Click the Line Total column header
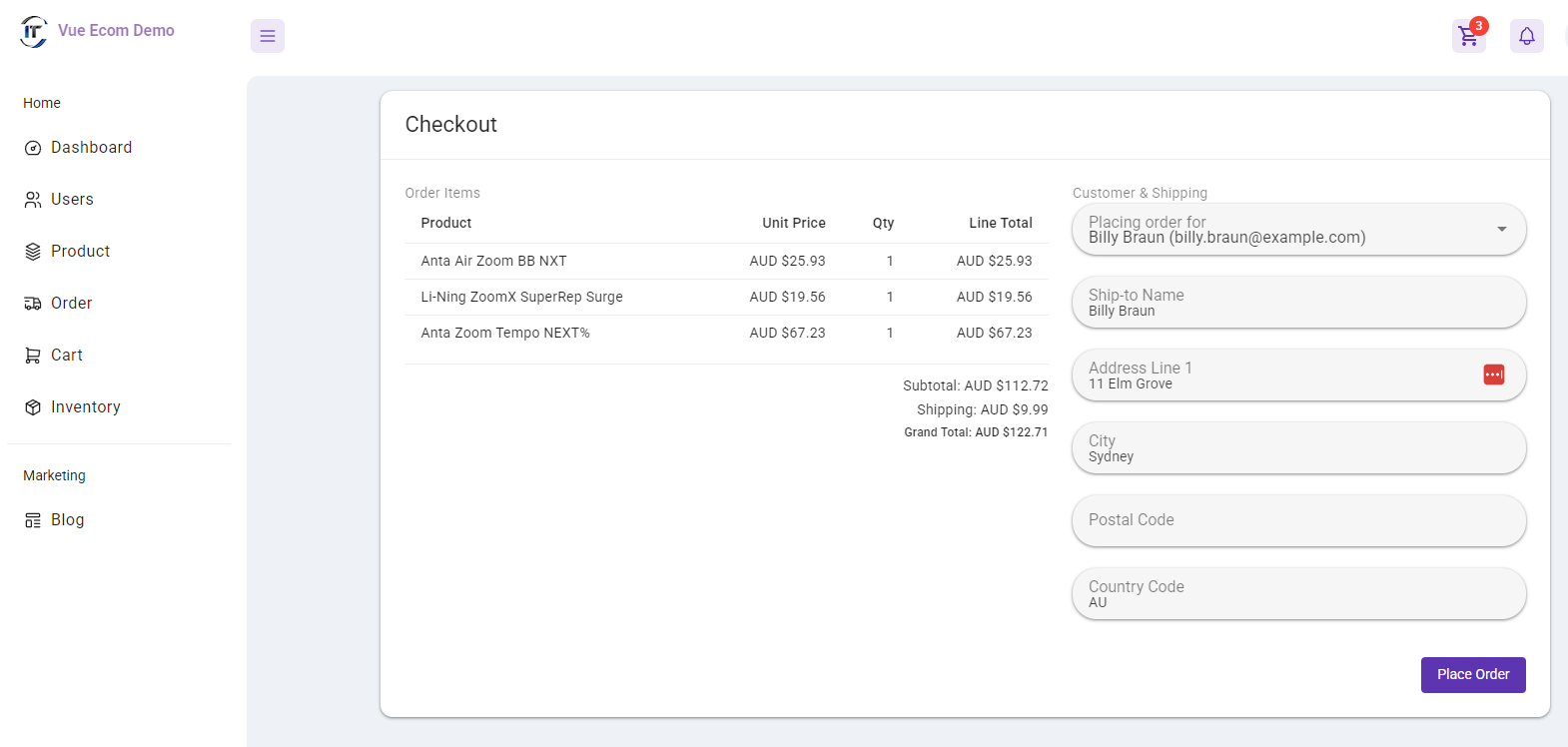This screenshot has height=747, width=1568. pyautogui.click(x=1001, y=224)
